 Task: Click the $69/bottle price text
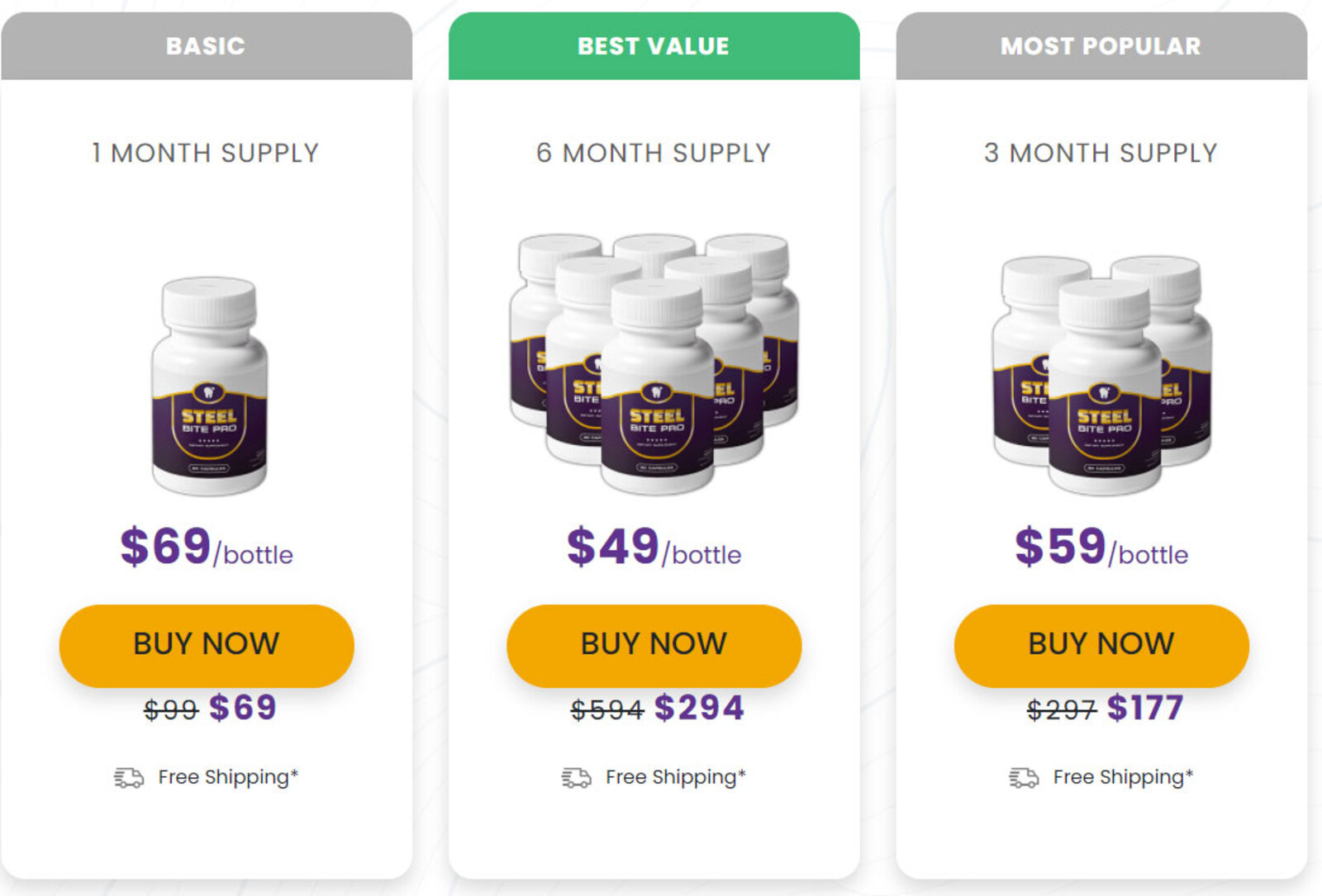pyautogui.click(x=207, y=548)
